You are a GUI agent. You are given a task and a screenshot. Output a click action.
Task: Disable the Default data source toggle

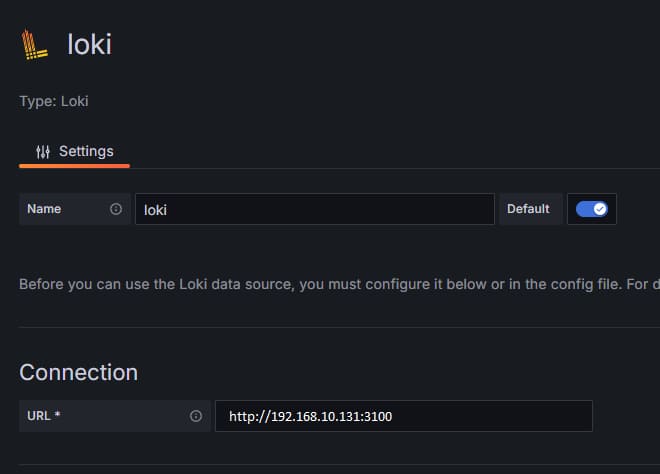pyautogui.click(x=592, y=209)
